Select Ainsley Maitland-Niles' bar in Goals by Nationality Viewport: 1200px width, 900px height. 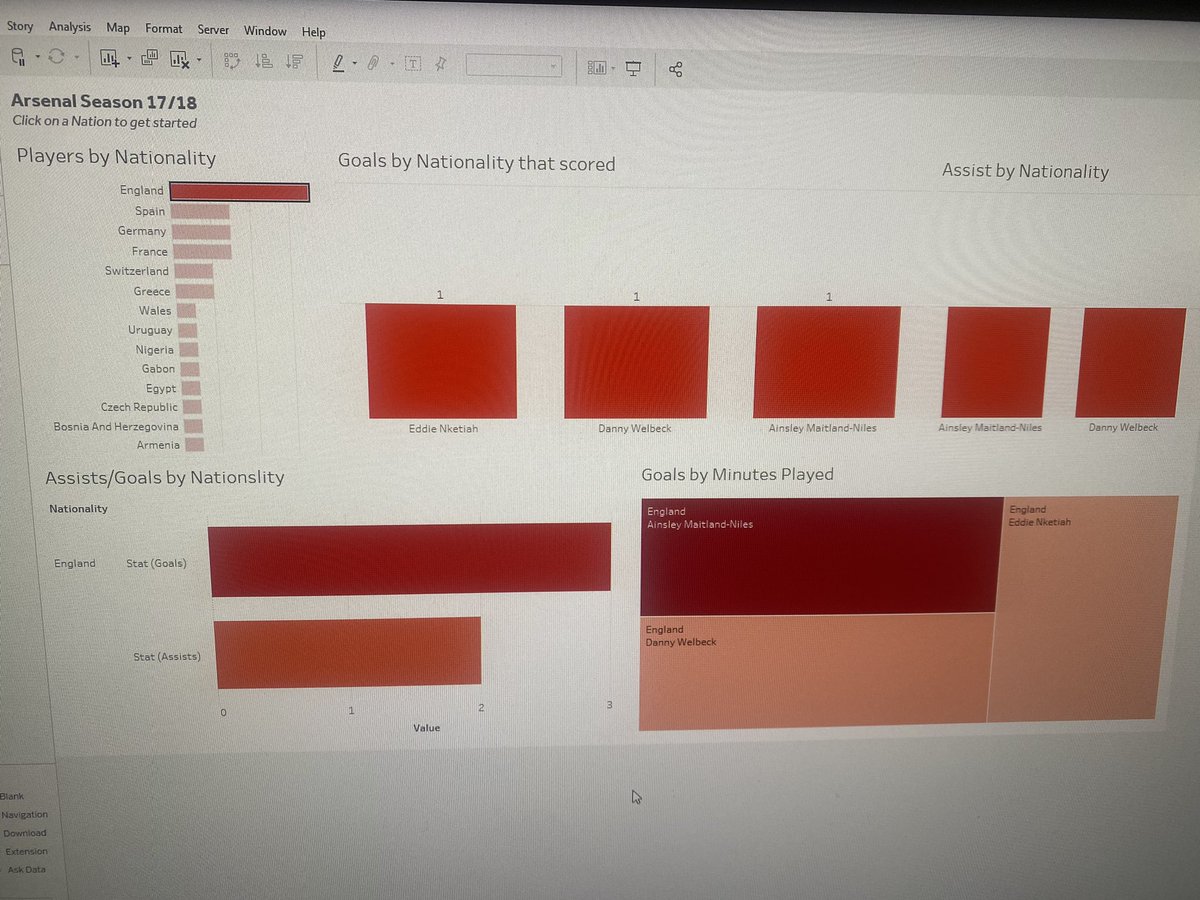tap(827, 362)
